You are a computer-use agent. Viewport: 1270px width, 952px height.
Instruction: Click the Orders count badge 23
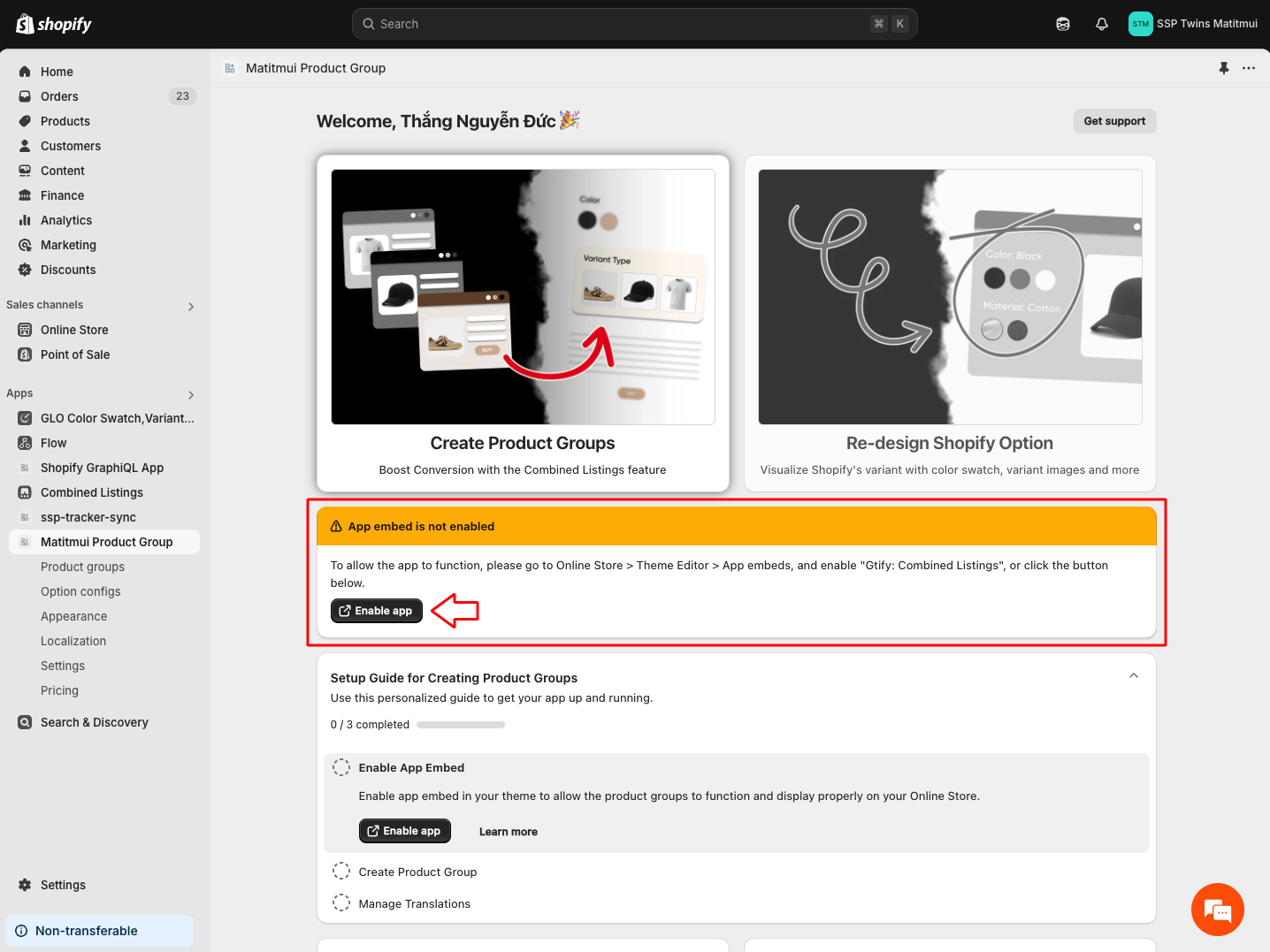(182, 96)
